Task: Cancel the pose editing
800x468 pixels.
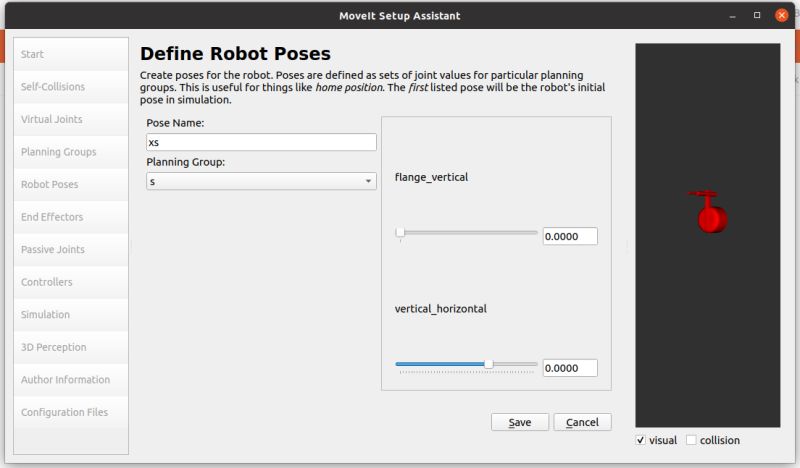Action: click(582, 422)
